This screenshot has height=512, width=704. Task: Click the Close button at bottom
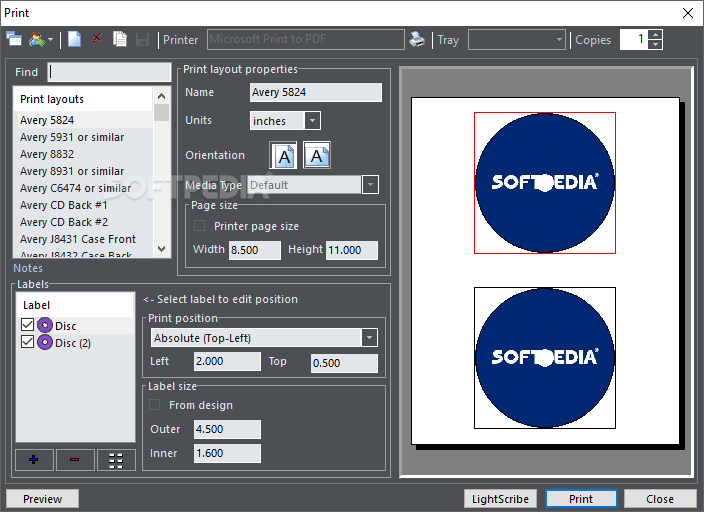coord(660,499)
